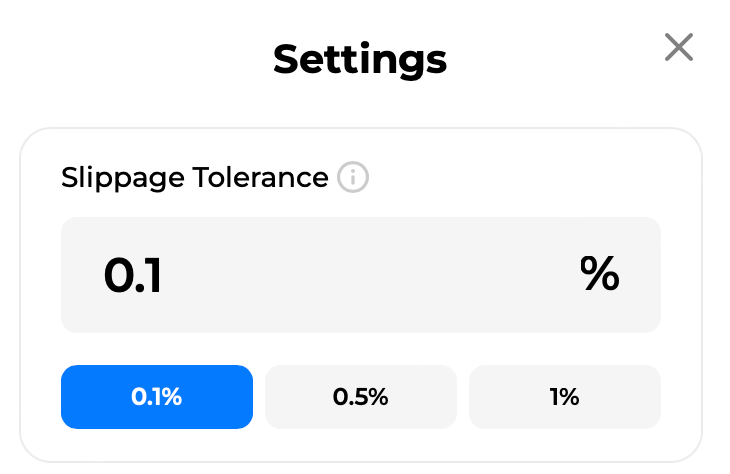The image size is (730, 474).
Task: Focus the custom slippage input field
Action: [361, 275]
